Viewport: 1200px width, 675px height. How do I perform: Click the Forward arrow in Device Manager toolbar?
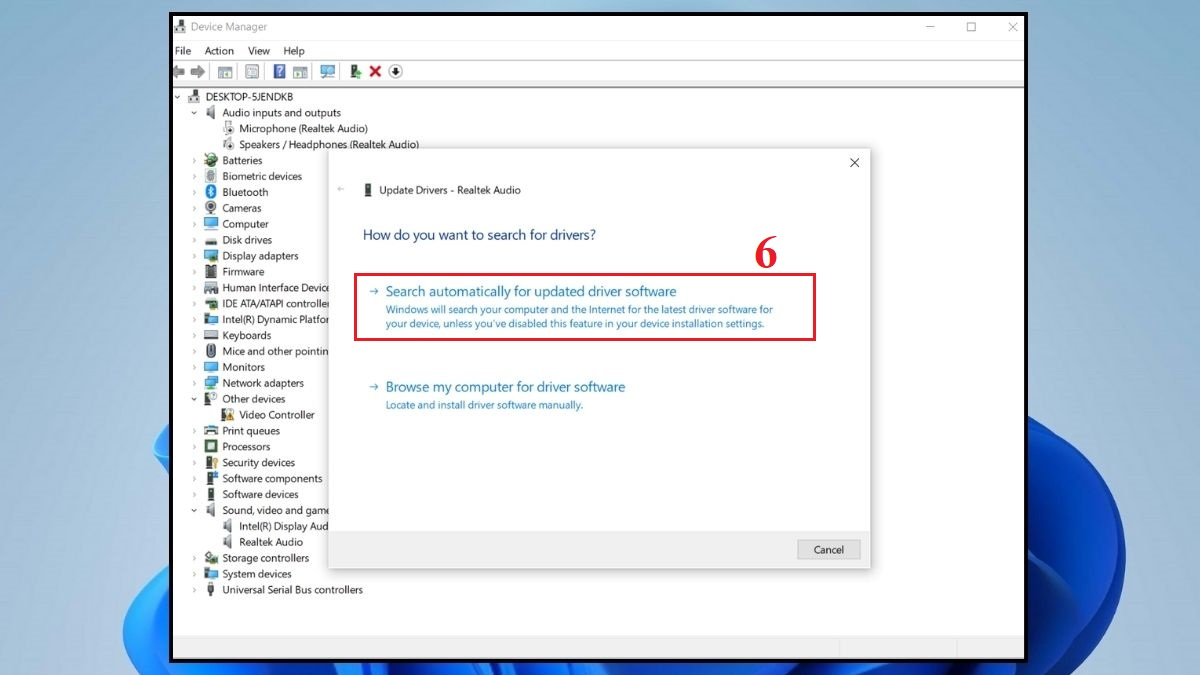(198, 71)
